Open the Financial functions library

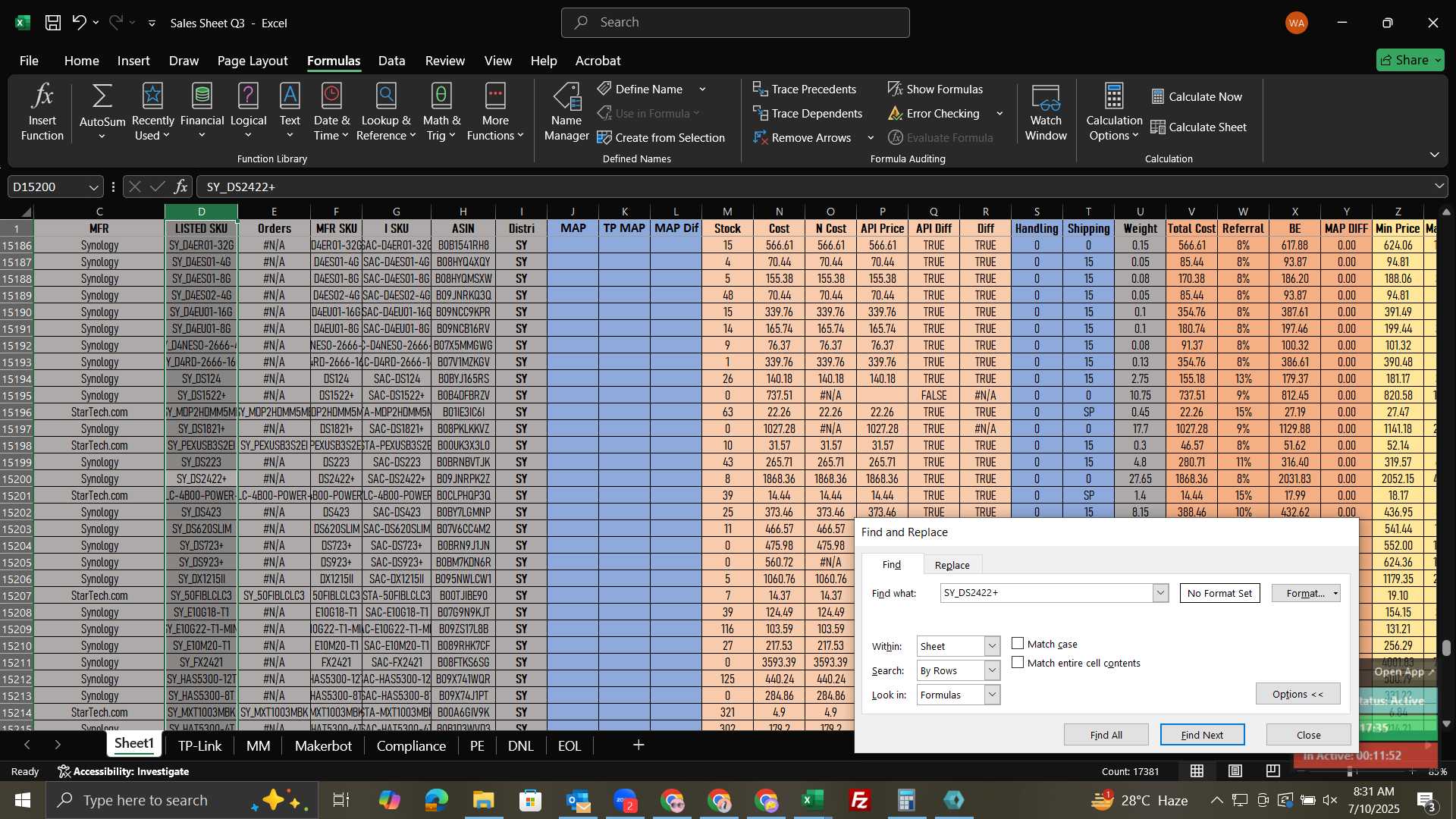pos(202,113)
